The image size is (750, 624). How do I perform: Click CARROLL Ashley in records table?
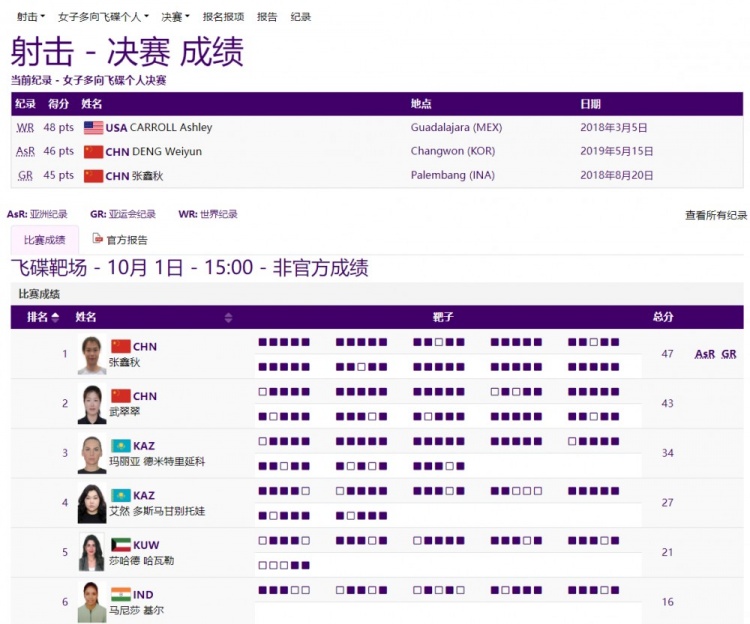click(x=171, y=128)
